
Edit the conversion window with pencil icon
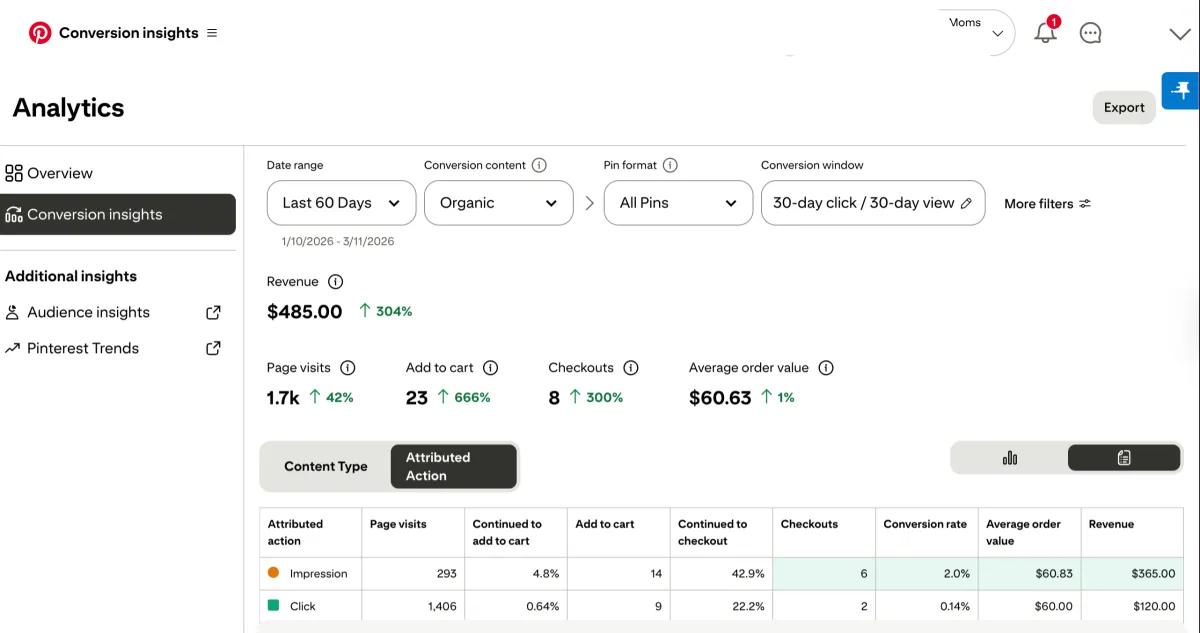click(x=966, y=203)
